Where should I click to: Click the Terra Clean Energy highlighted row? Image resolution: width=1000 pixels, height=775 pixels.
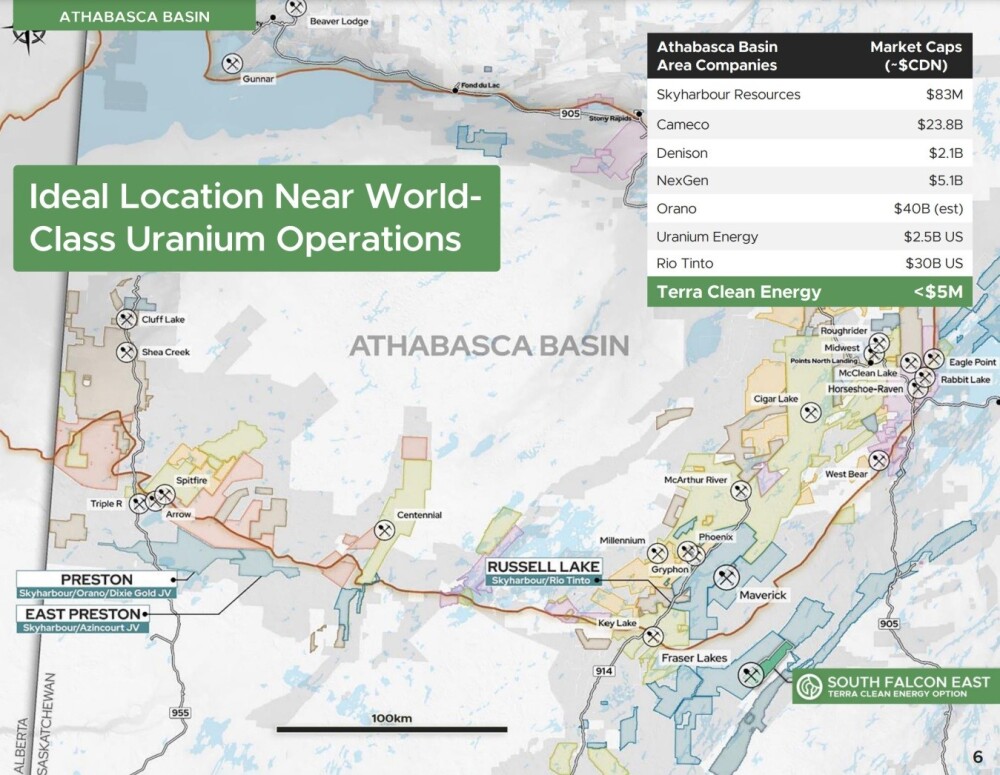point(810,292)
